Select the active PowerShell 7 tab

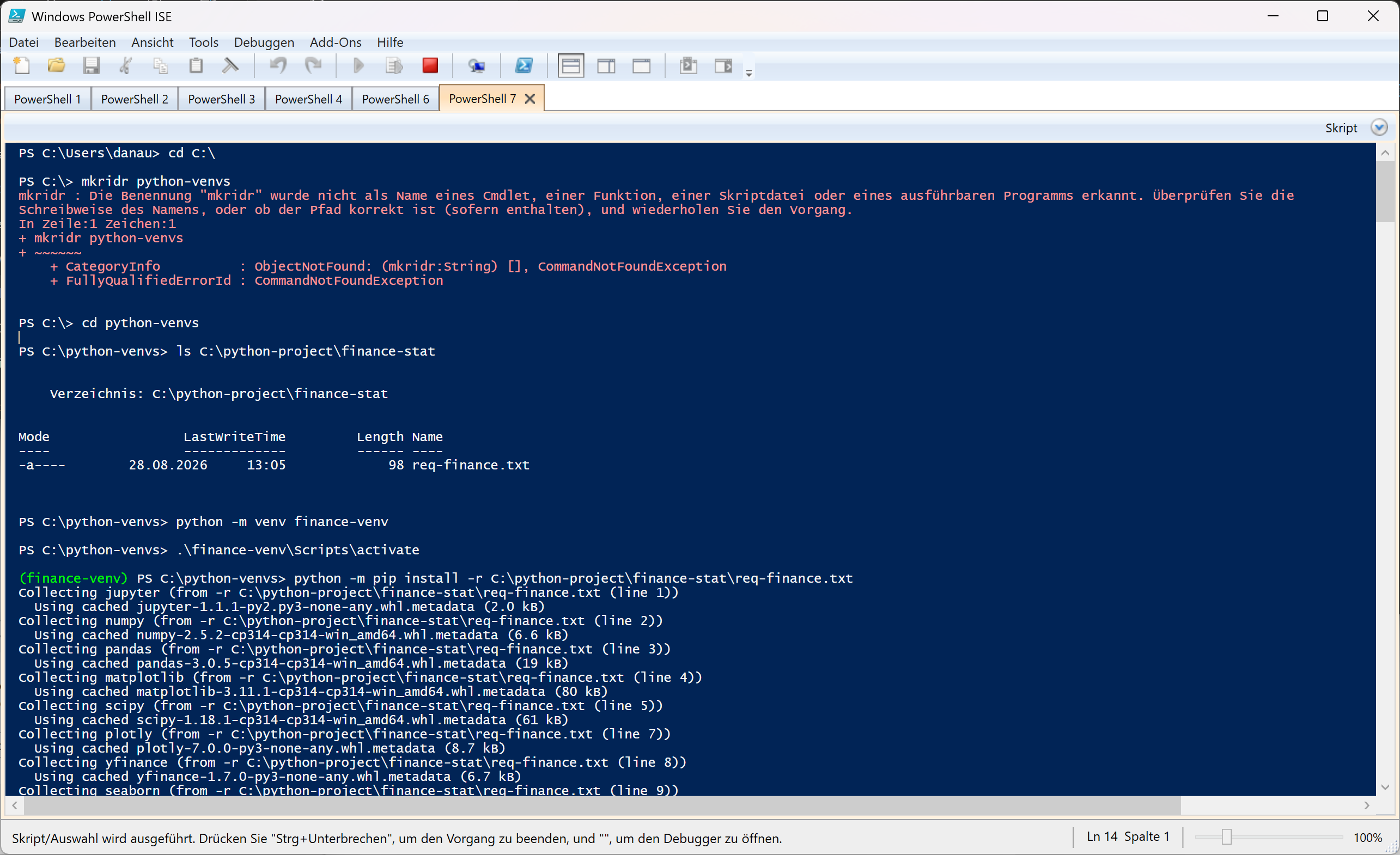483,98
